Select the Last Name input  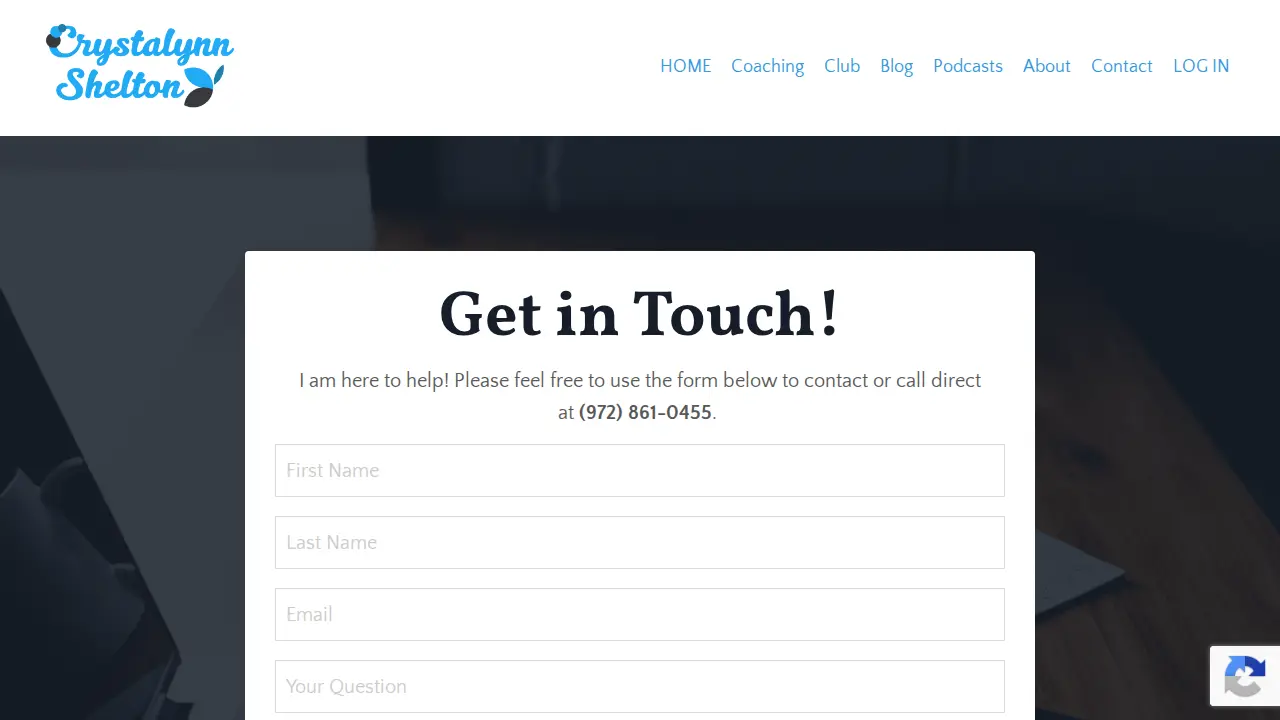[x=640, y=542]
